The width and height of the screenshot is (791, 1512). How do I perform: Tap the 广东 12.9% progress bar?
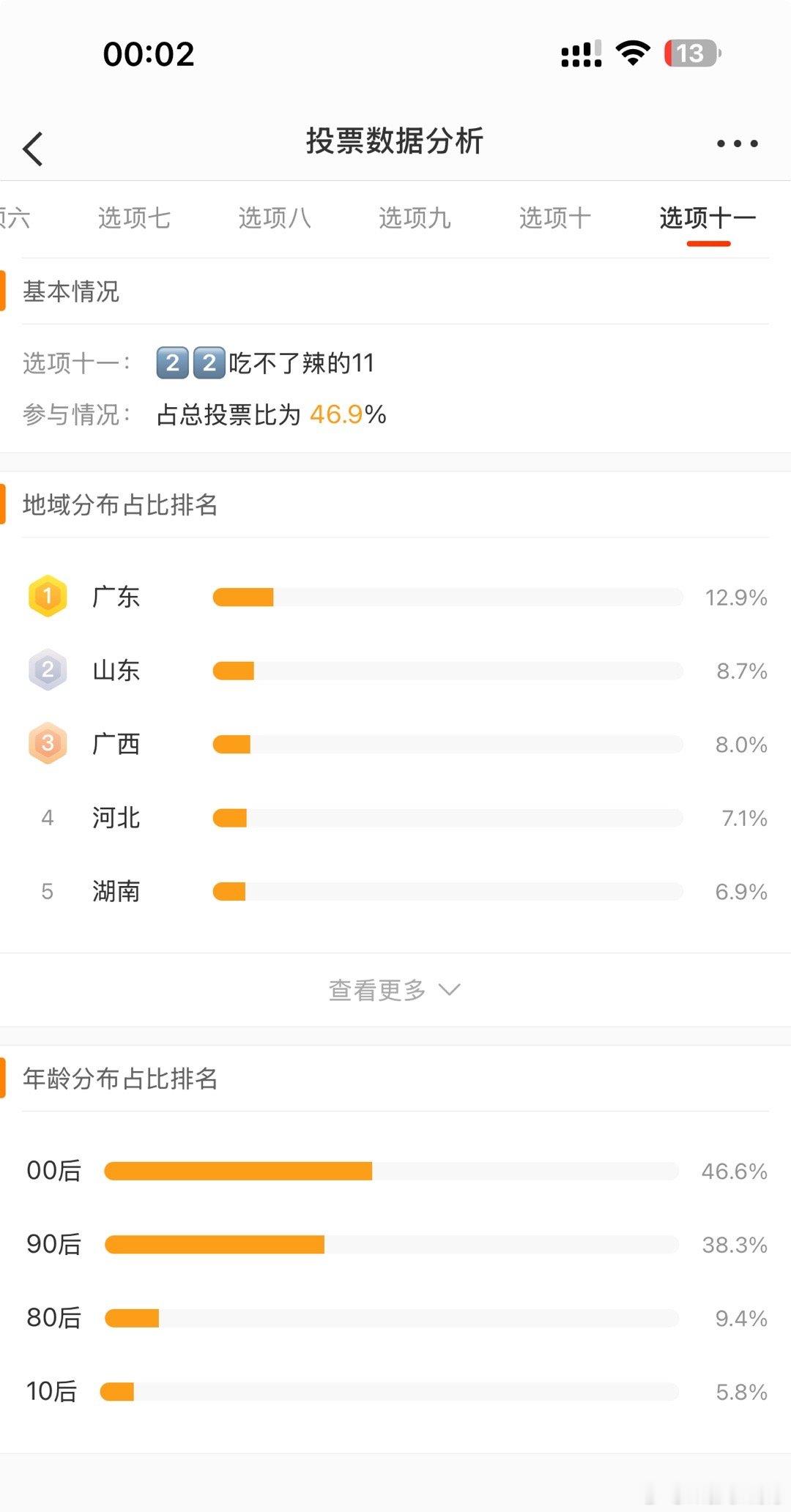tap(448, 597)
